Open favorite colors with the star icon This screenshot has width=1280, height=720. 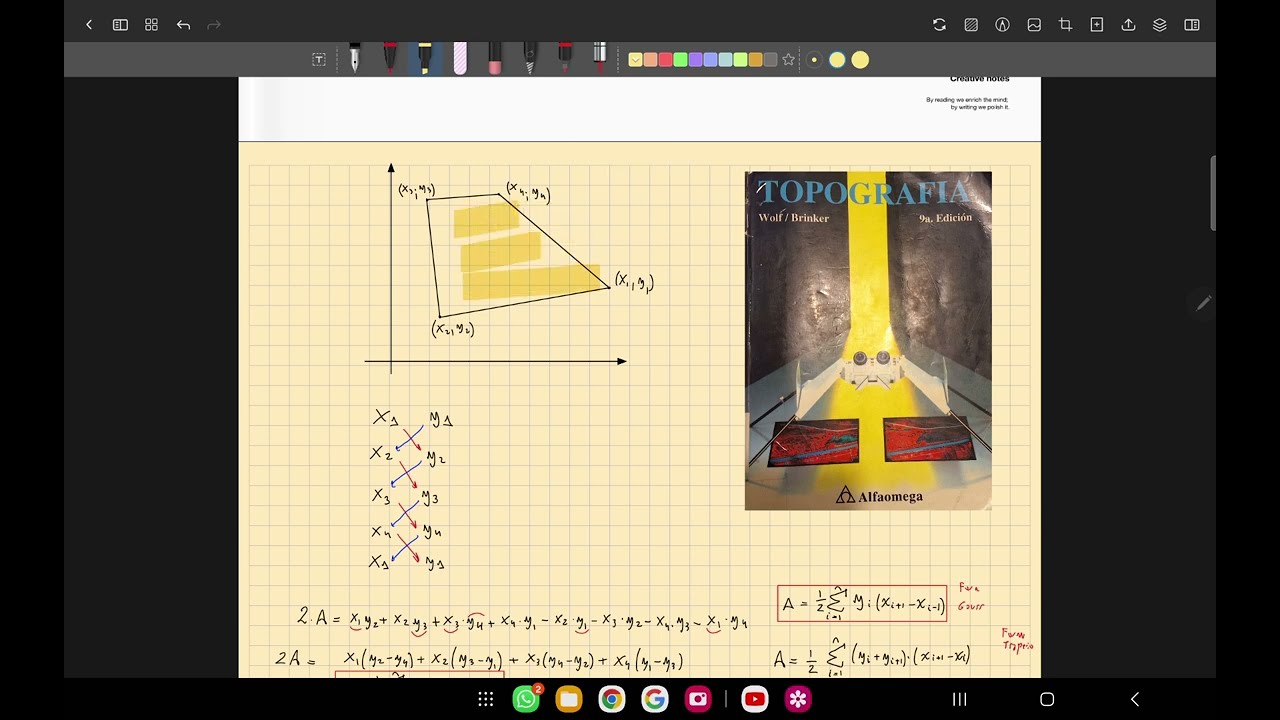(x=788, y=60)
